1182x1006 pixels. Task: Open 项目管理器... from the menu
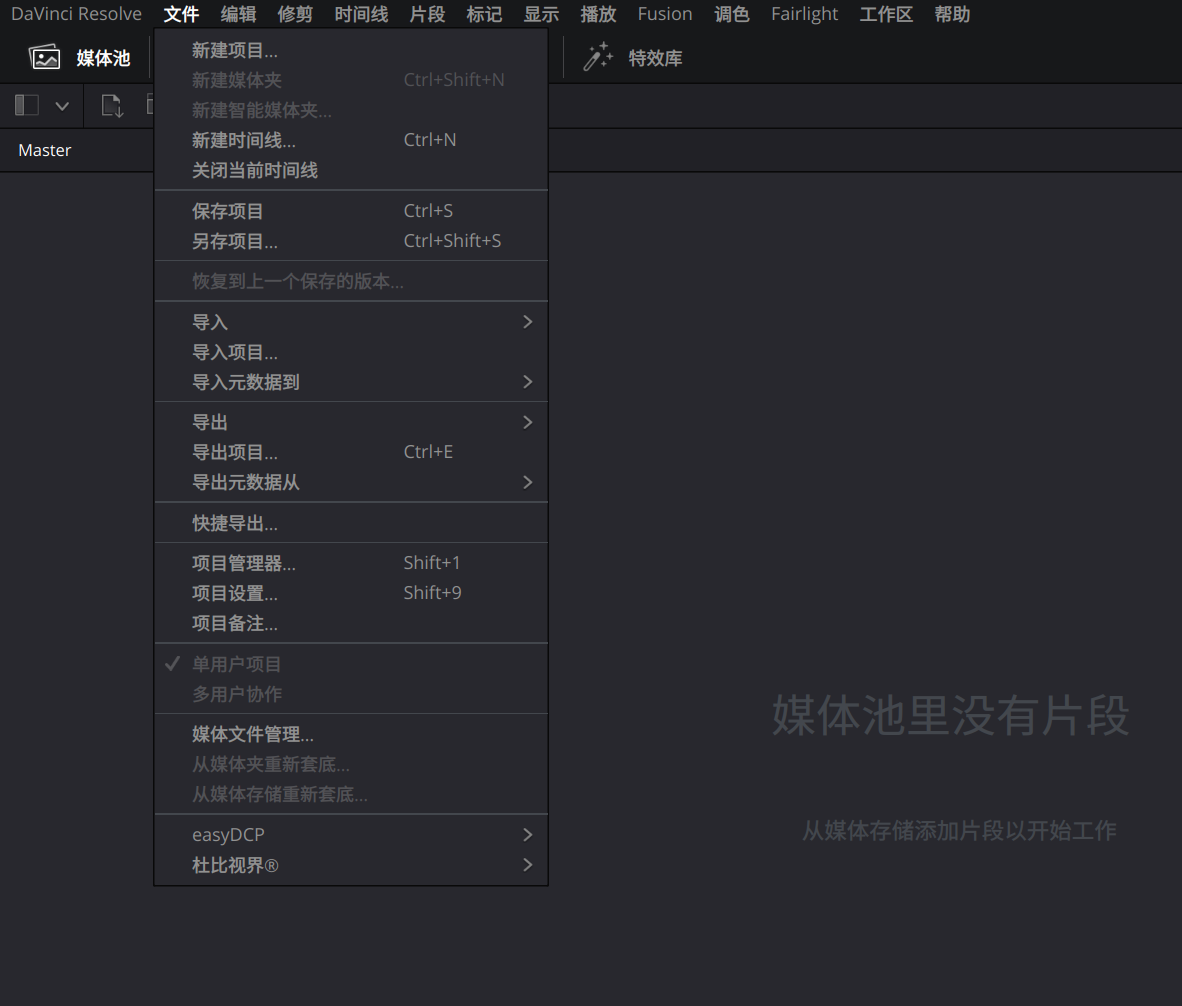(x=351, y=563)
